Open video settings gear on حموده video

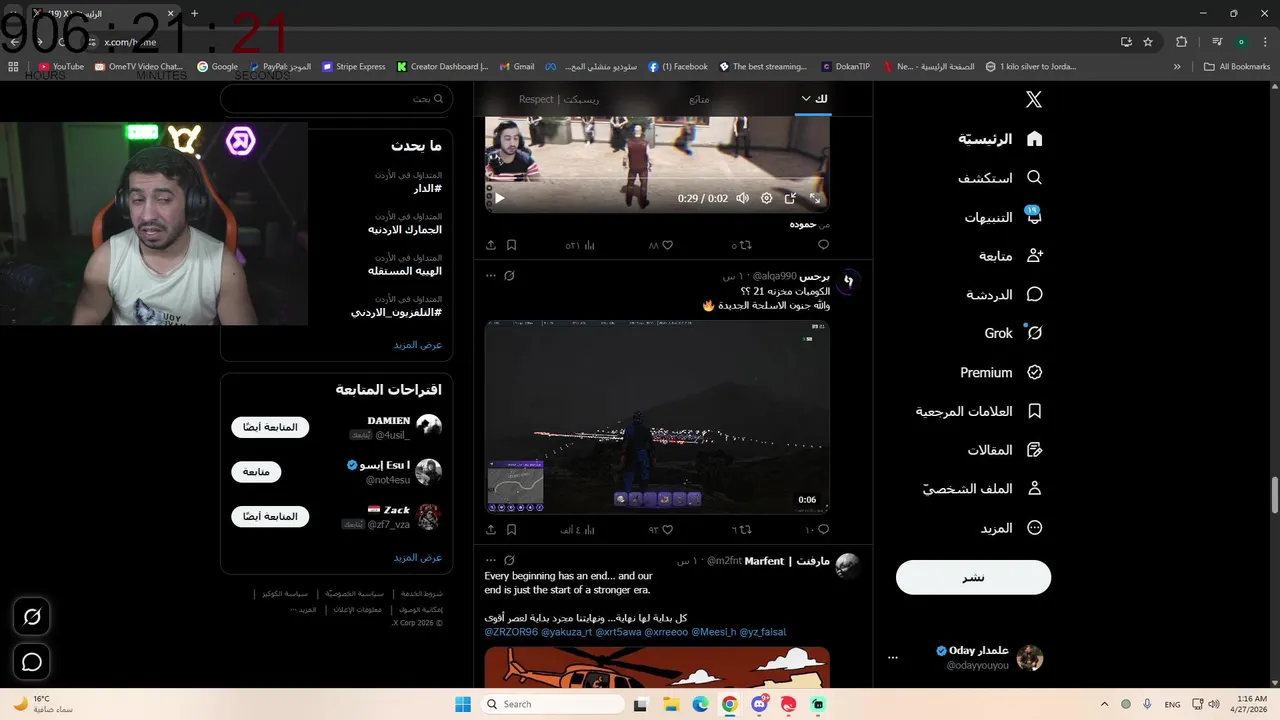[766, 198]
